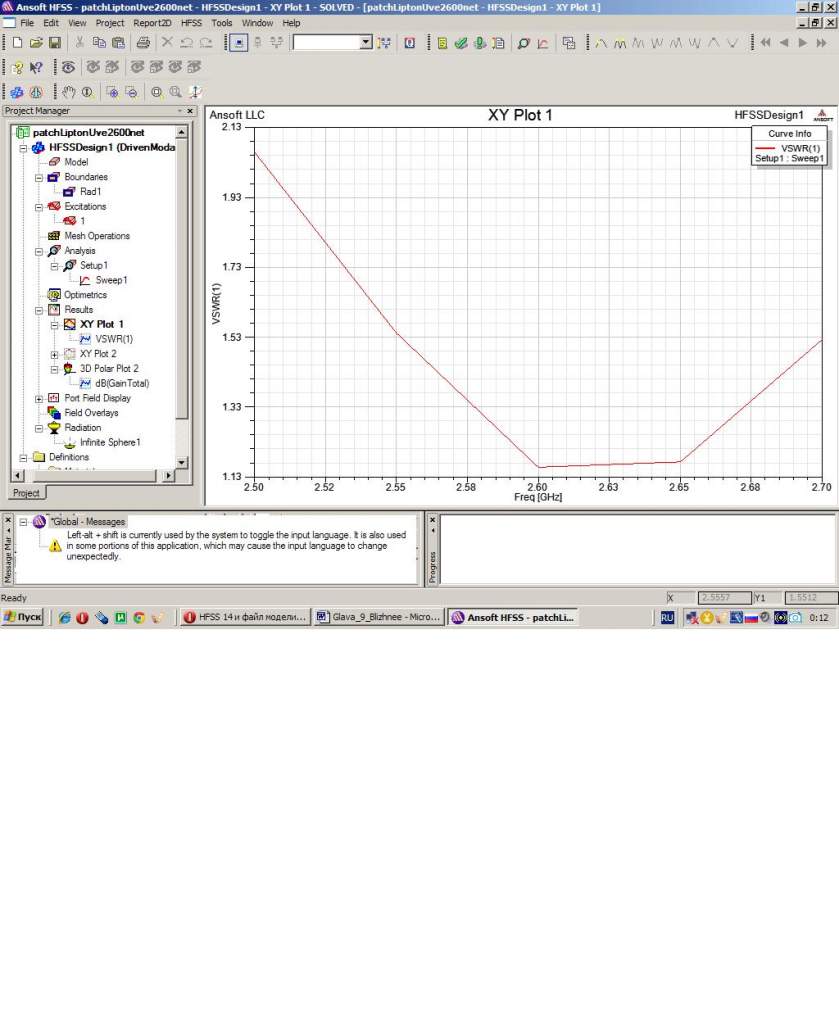Click the Open folder toolbar icon
The width and height of the screenshot is (839, 1024).
[x=36, y=42]
